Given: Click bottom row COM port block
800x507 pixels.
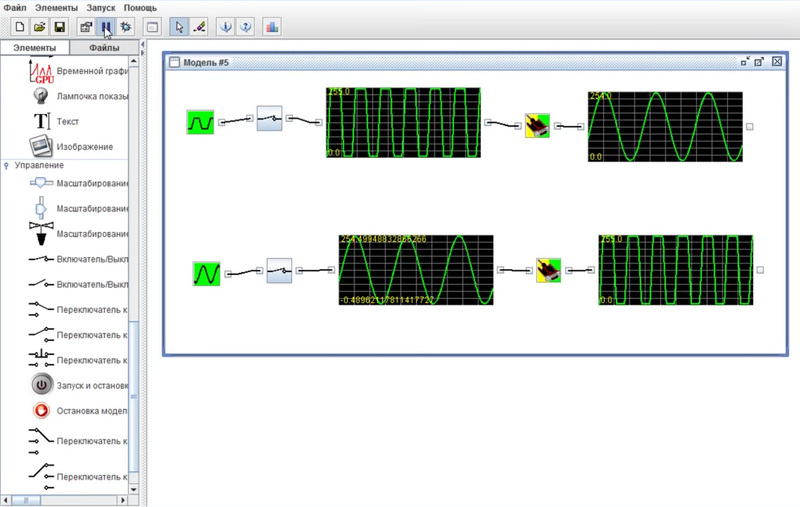Looking at the screenshot, I should point(548,270).
